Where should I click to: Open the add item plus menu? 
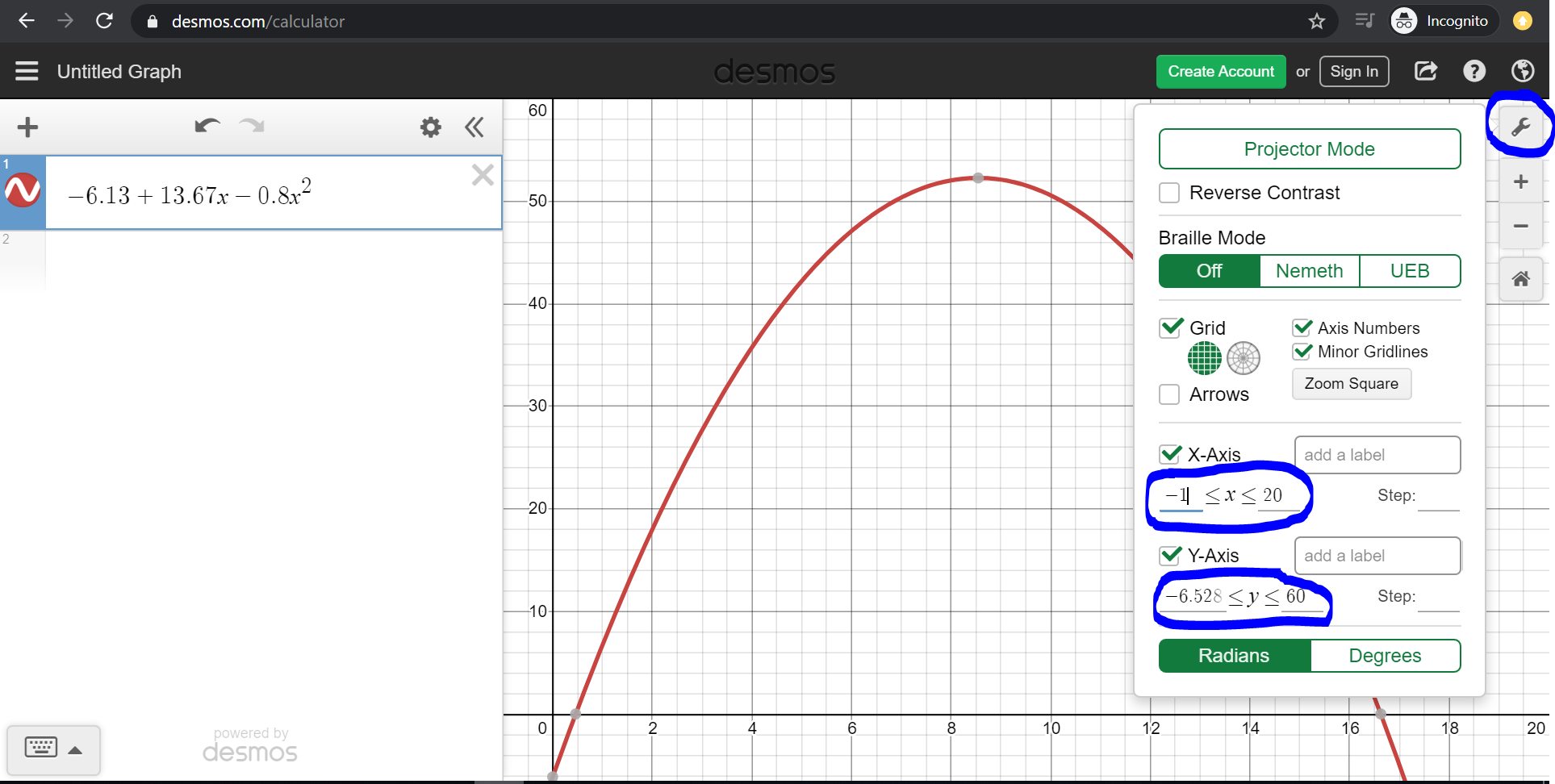[x=27, y=127]
